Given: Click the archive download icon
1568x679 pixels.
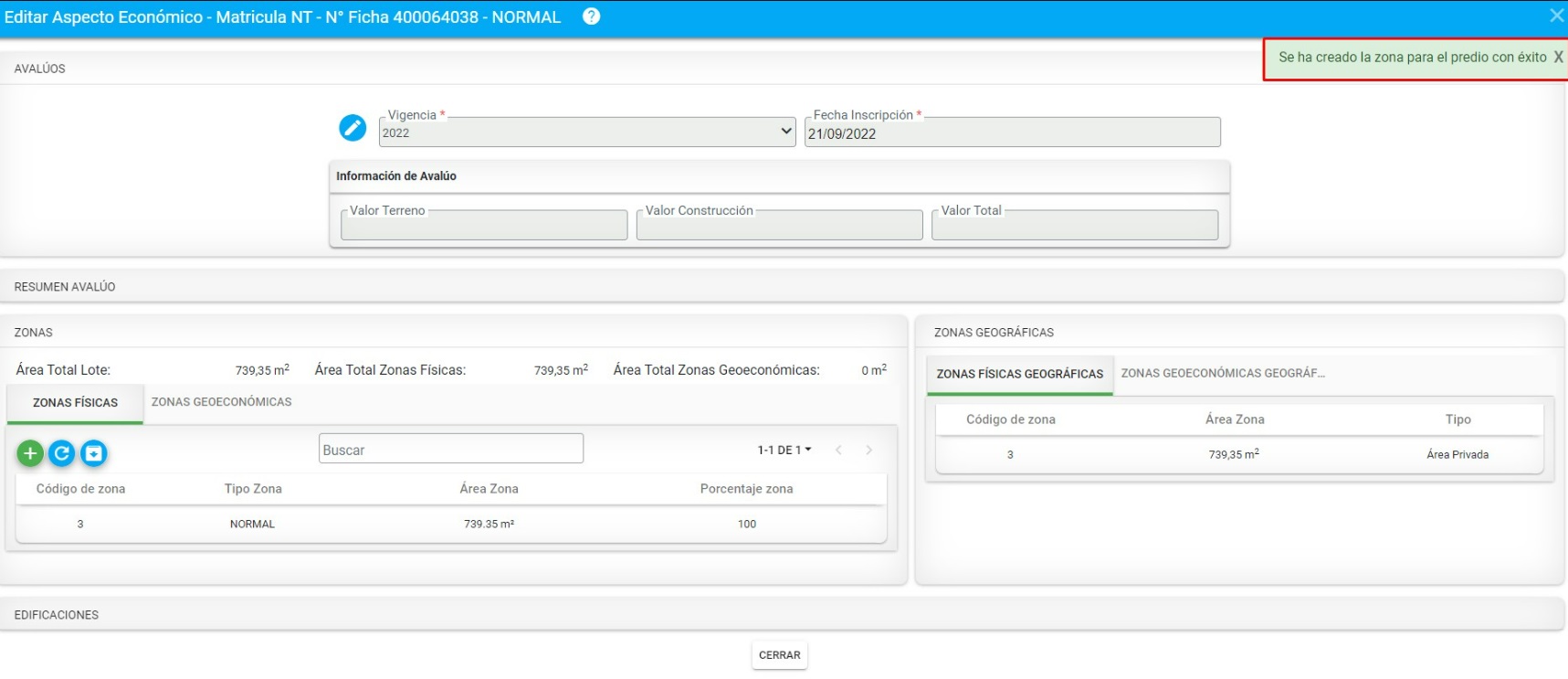Looking at the screenshot, I should [94, 453].
